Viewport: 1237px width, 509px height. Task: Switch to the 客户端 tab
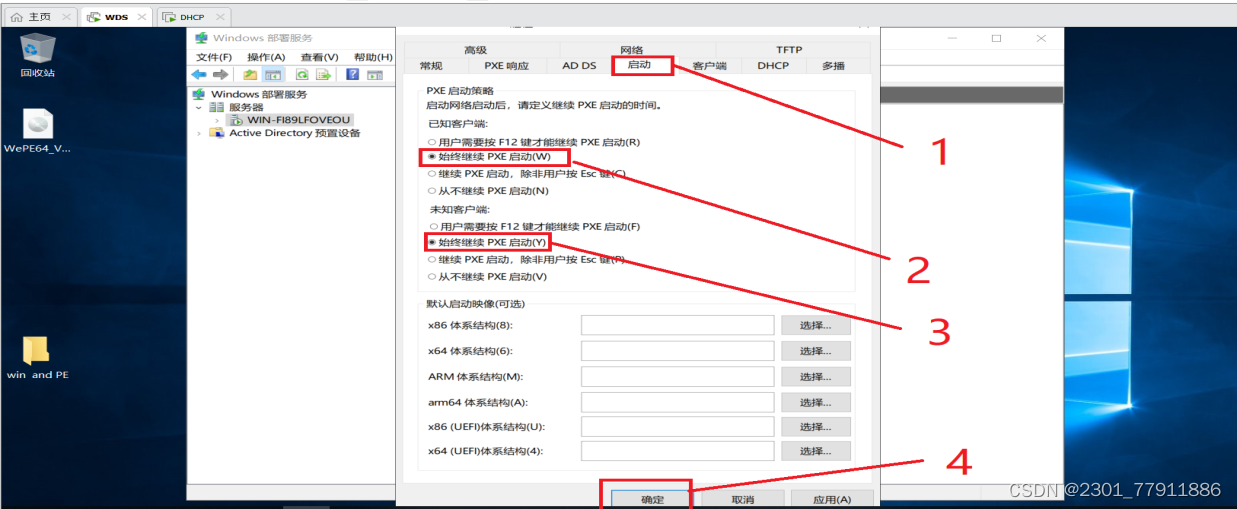click(x=709, y=66)
